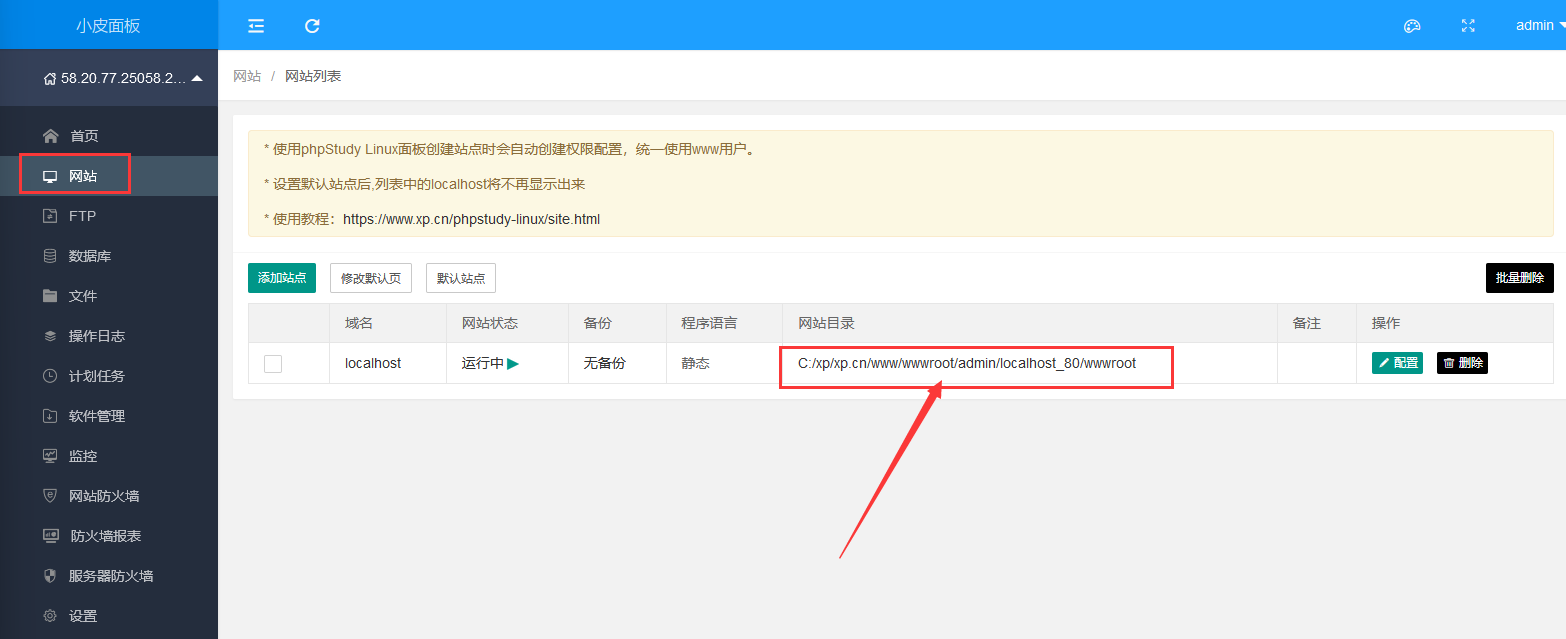The image size is (1566, 639).
Task: Click the localhost domain cell
Action: [373, 363]
